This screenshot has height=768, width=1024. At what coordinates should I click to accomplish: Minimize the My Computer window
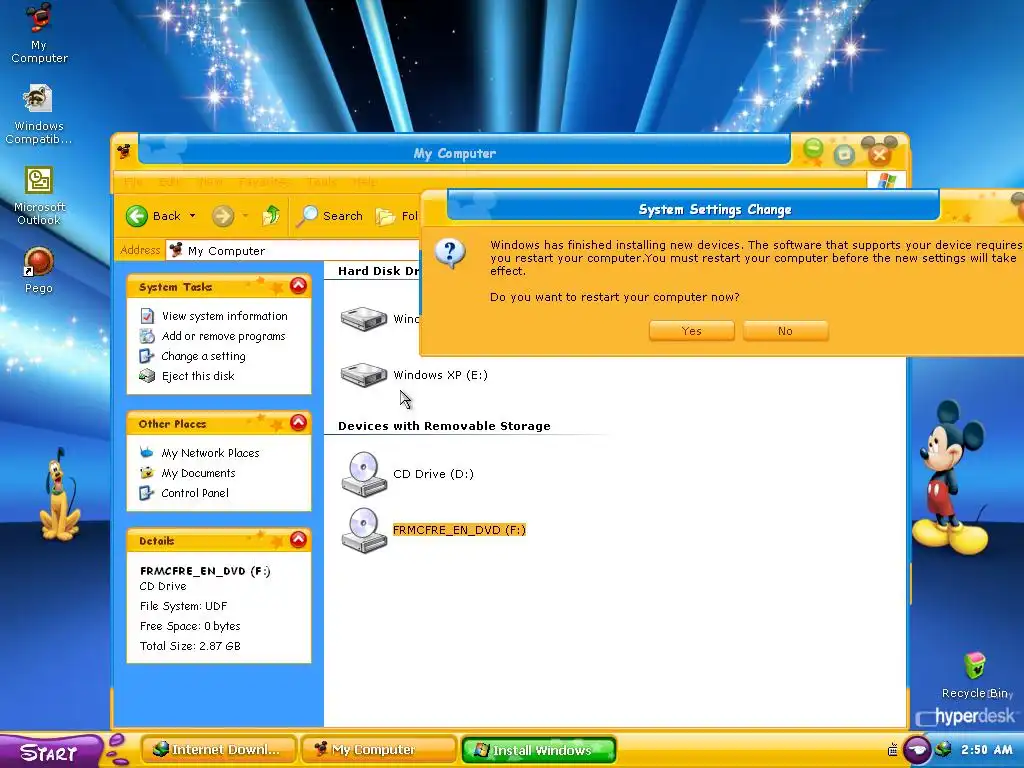click(x=813, y=150)
